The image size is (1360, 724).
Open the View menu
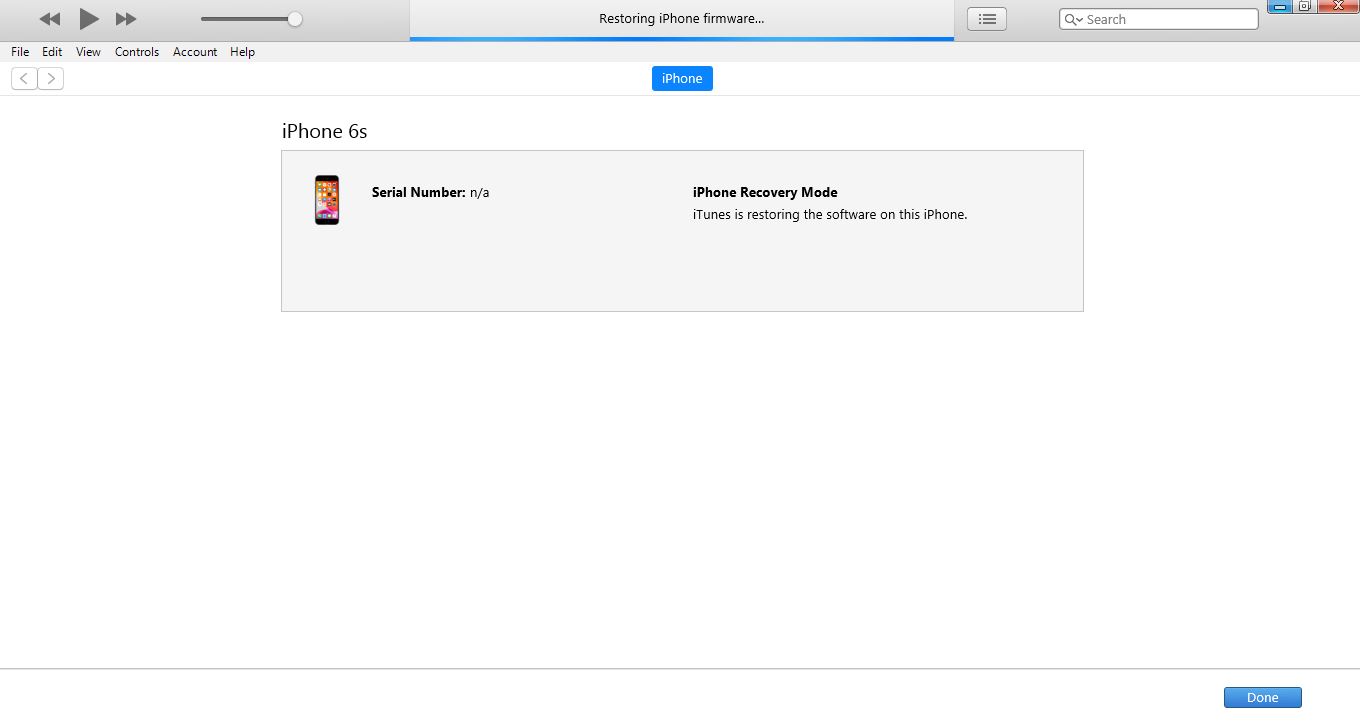pos(88,52)
